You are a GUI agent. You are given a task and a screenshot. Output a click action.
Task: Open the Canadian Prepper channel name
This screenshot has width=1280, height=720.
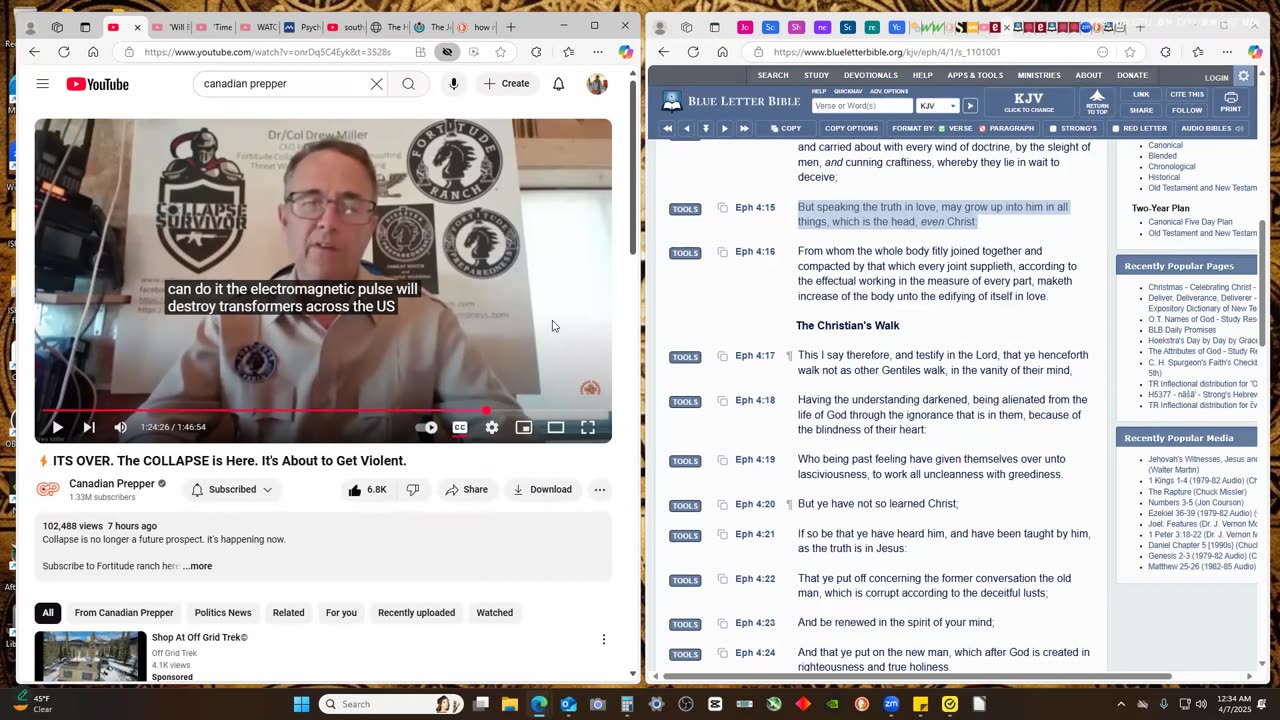coord(112,484)
